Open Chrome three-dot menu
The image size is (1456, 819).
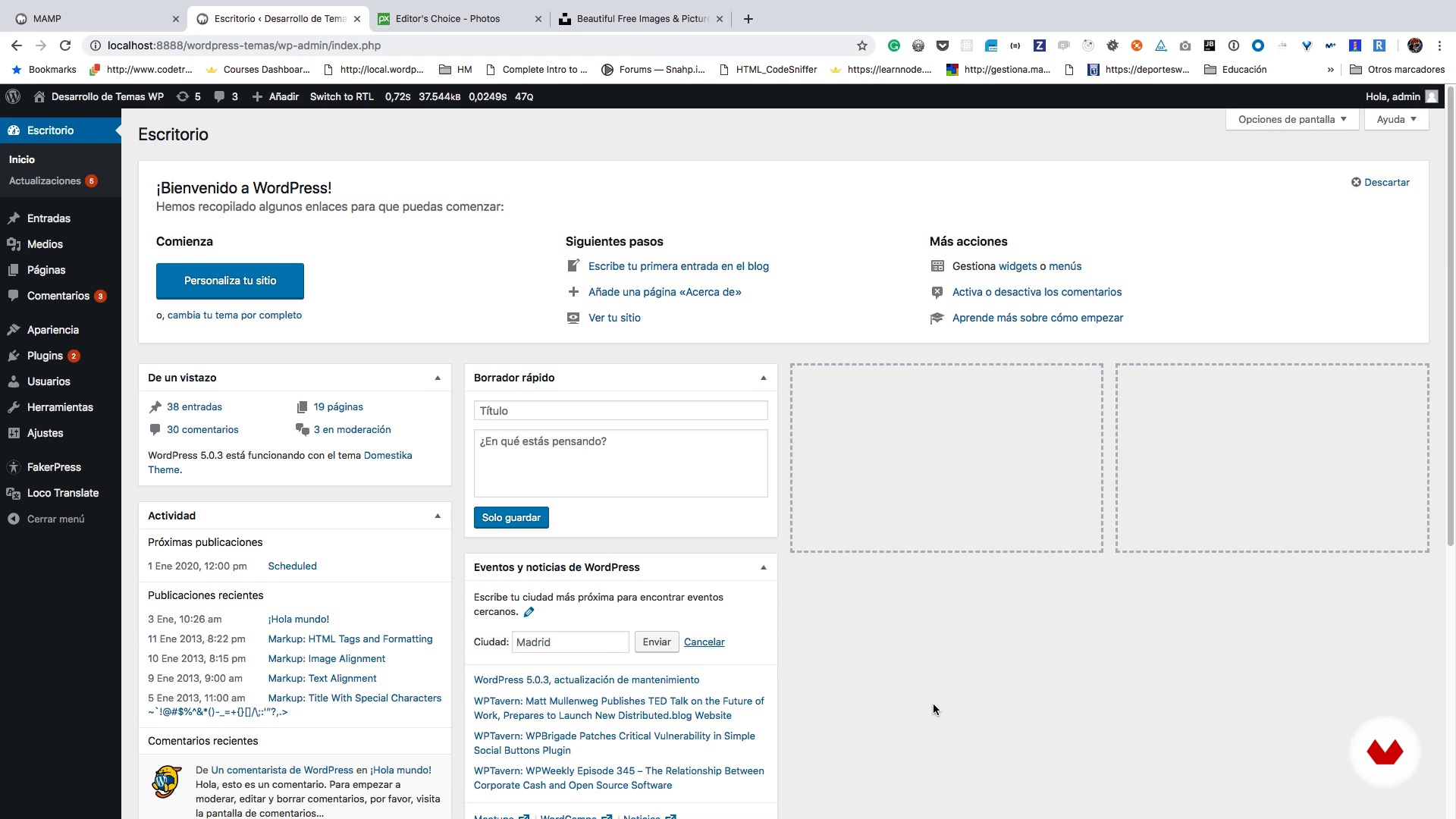[x=1439, y=45]
